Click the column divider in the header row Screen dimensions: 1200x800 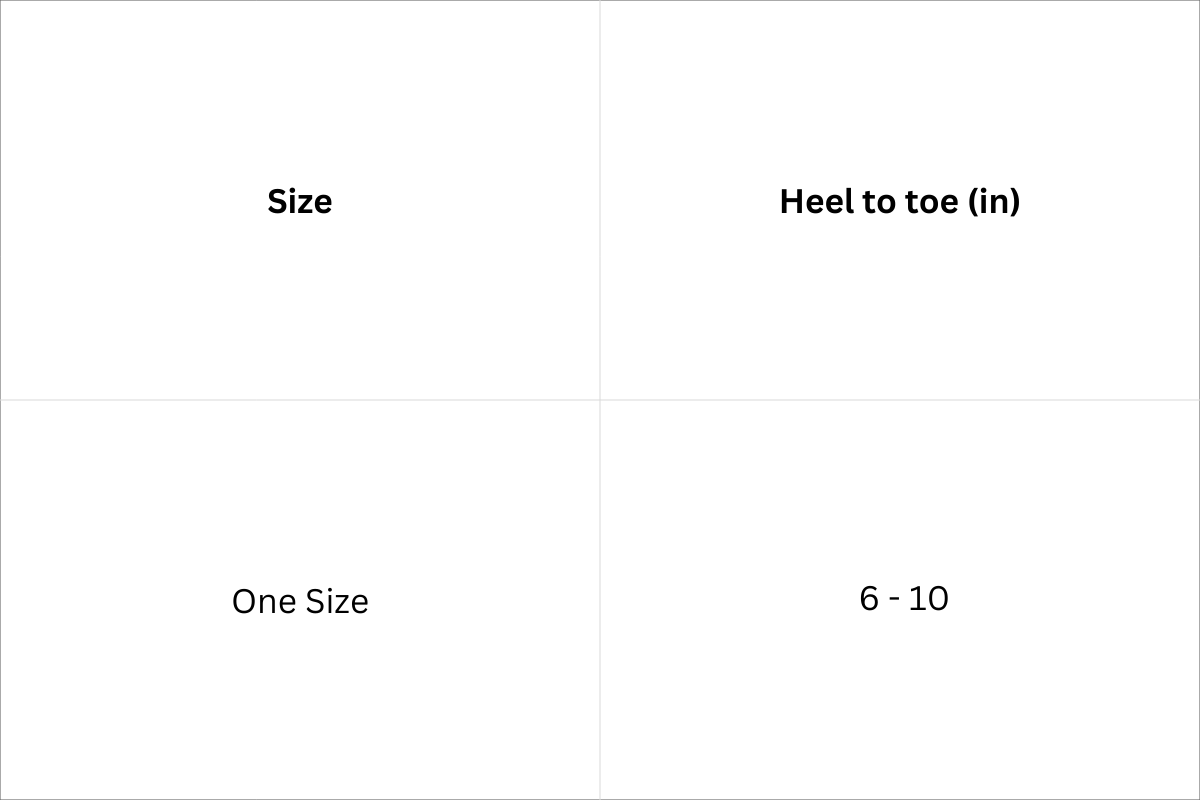[x=600, y=200]
